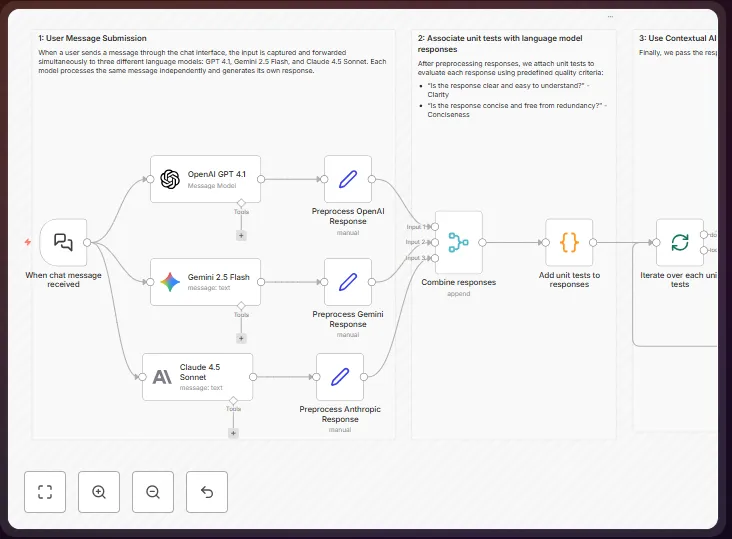Click the 'Add unit tests to responses' label
This screenshot has width=732, height=539.
(x=569, y=280)
